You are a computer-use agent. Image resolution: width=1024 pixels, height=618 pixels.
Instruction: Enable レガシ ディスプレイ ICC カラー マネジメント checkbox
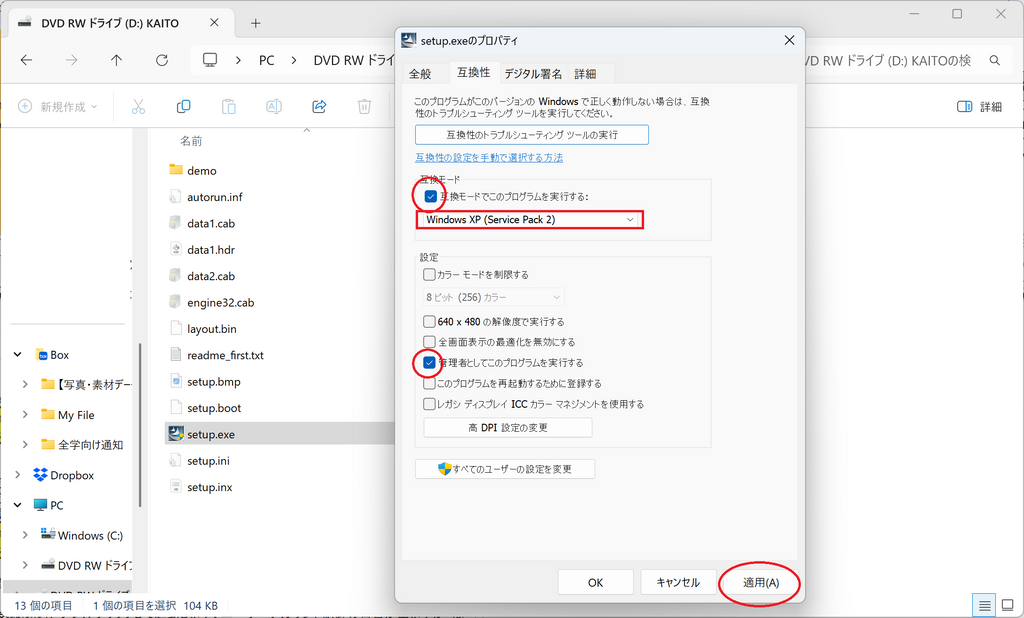tap(429, 404)
